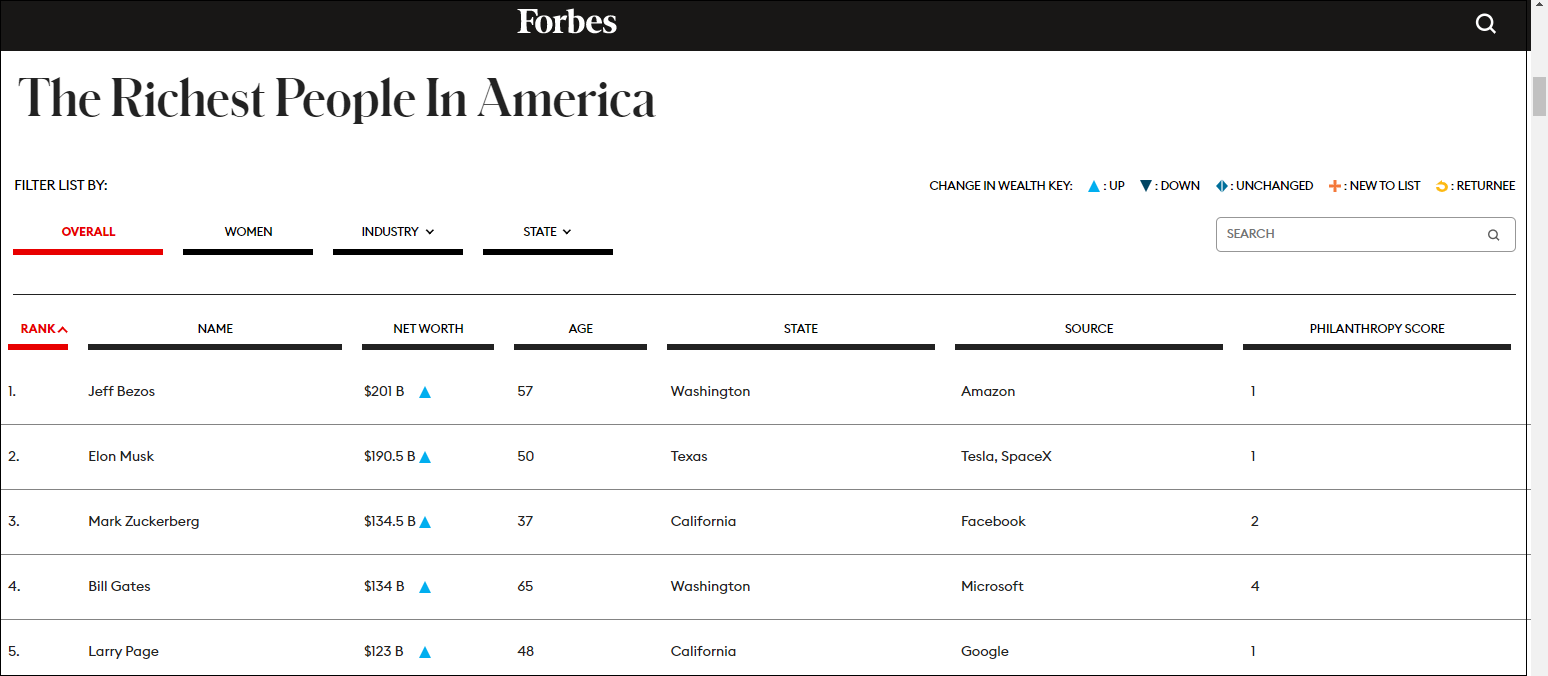Click into the Search input field
This screenshot has height=676, width=1548.
coord(1350,234)
